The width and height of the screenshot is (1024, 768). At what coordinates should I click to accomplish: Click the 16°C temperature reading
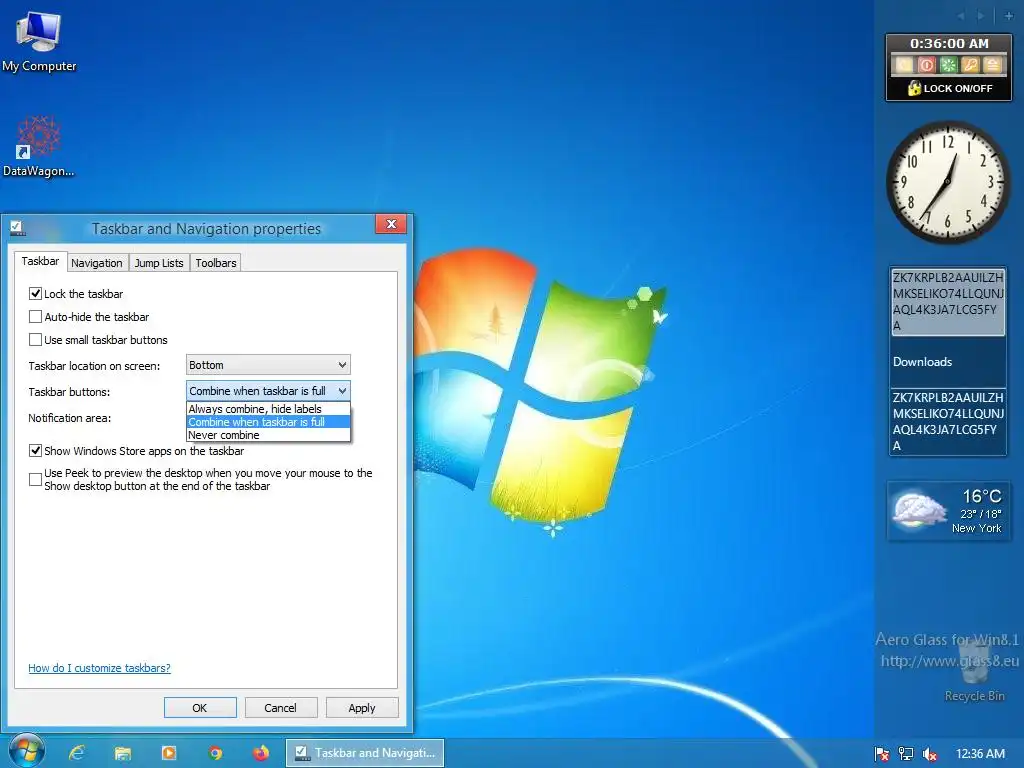tap(982, 496)
